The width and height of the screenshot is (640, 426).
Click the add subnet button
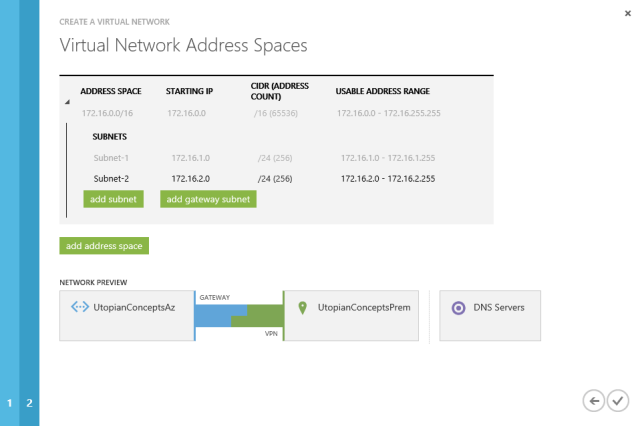113,199
